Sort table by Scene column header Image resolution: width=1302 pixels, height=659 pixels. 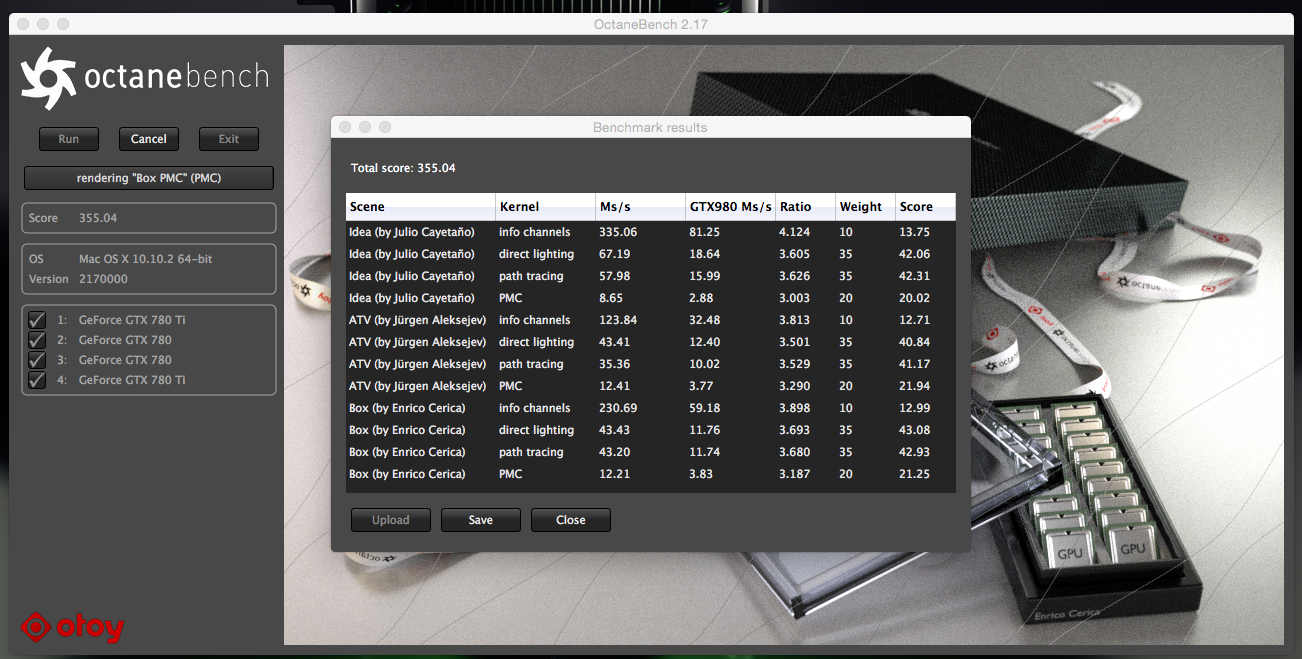click(x=420, y=207)
